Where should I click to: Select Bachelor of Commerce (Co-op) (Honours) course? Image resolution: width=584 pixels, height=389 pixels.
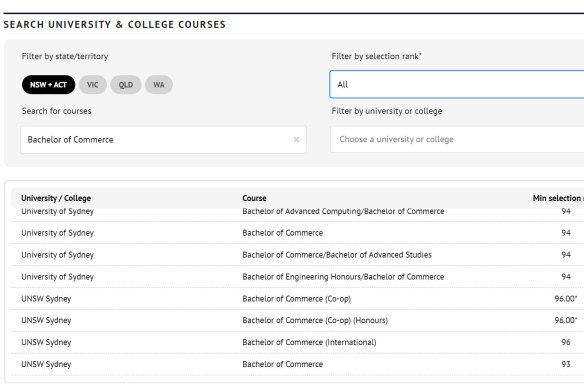click(315, 320)
